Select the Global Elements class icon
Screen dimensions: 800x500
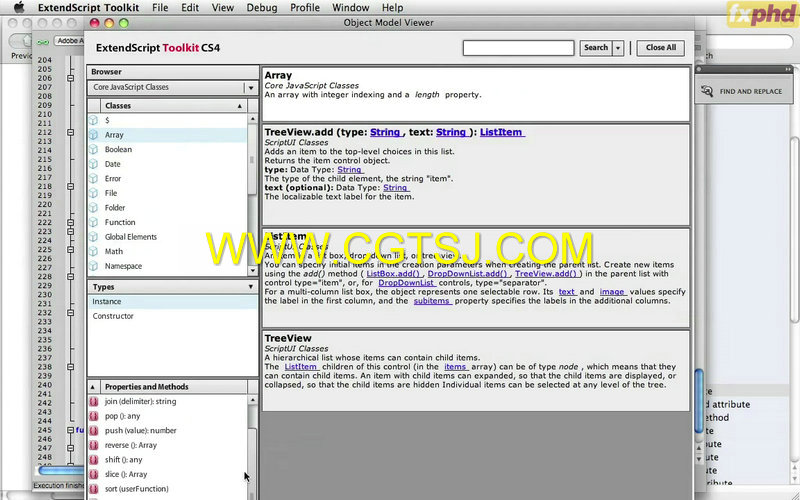click(x=93, y=237)
